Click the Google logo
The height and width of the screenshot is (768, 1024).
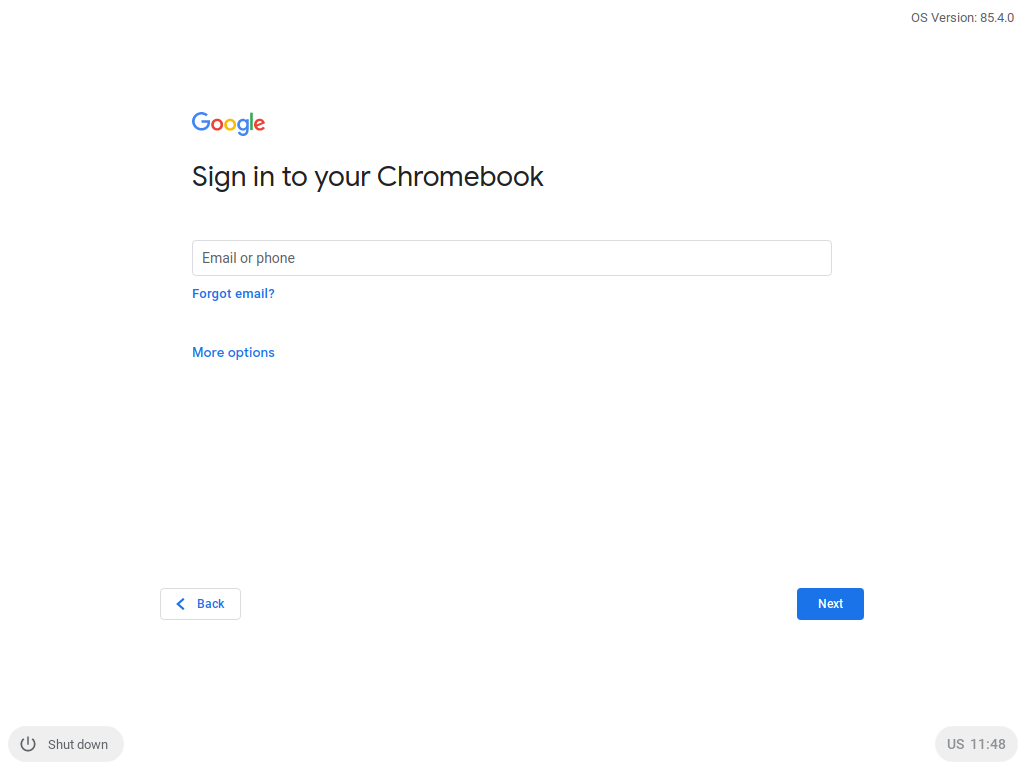(x=228, y=123)
